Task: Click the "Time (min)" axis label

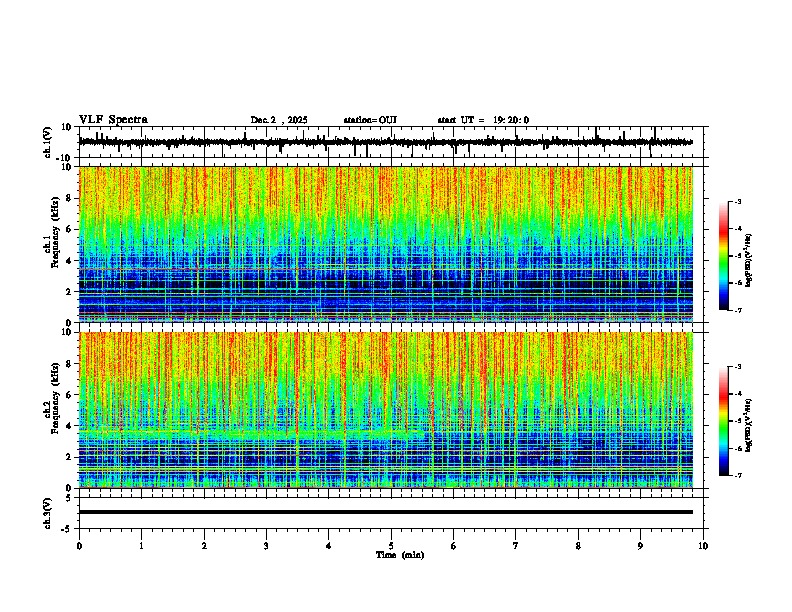Action: point(400,555)
